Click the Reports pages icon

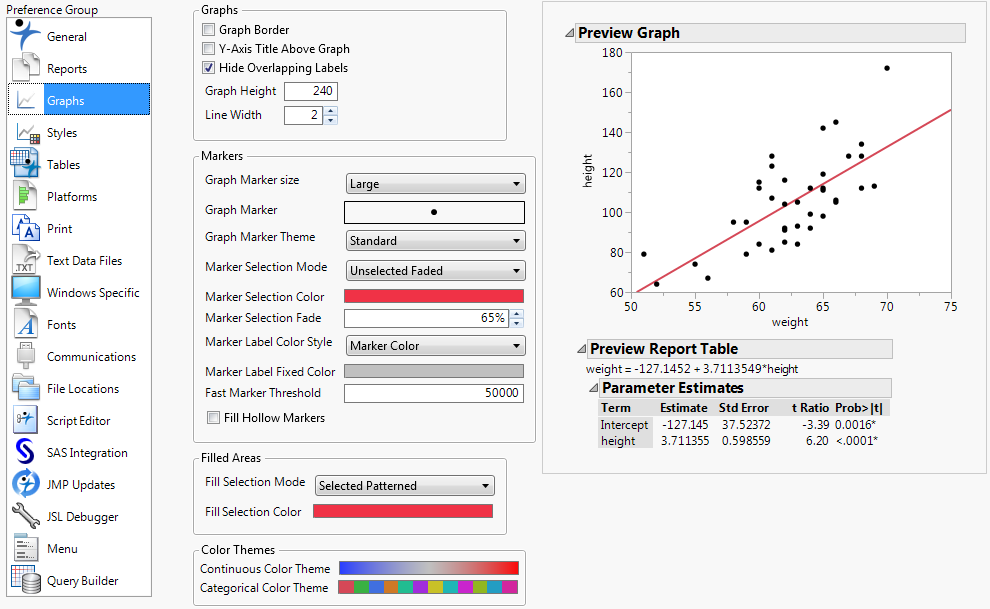25,68
